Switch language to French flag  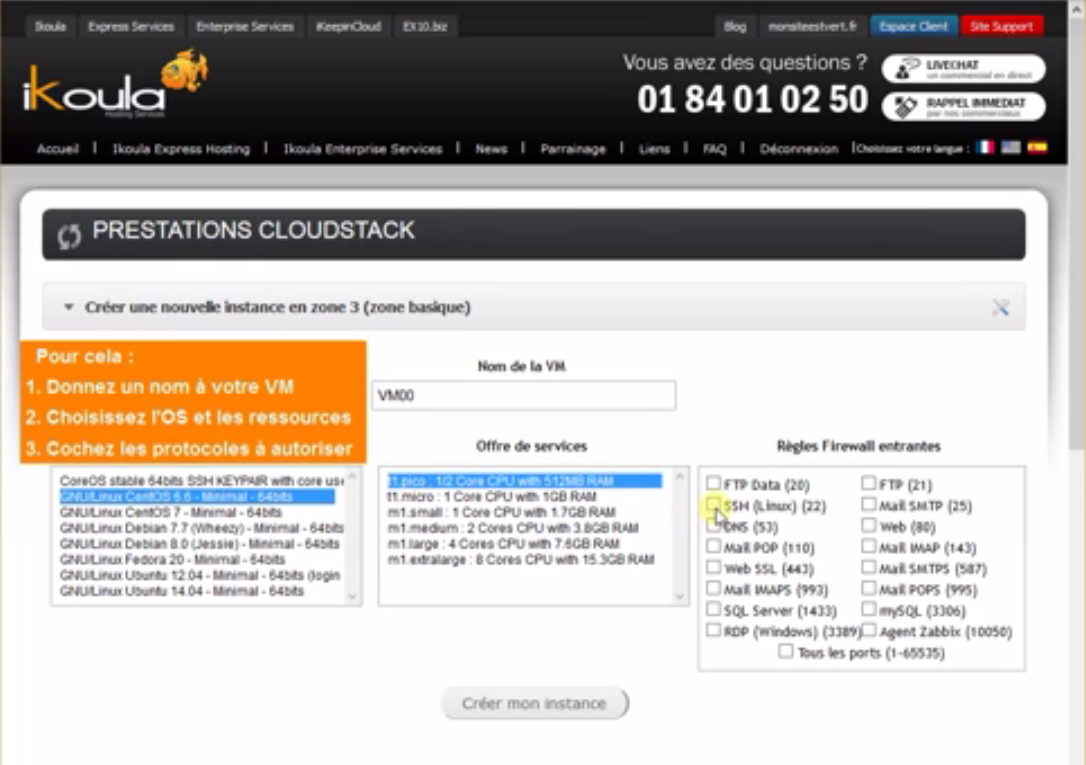[984, 147]
